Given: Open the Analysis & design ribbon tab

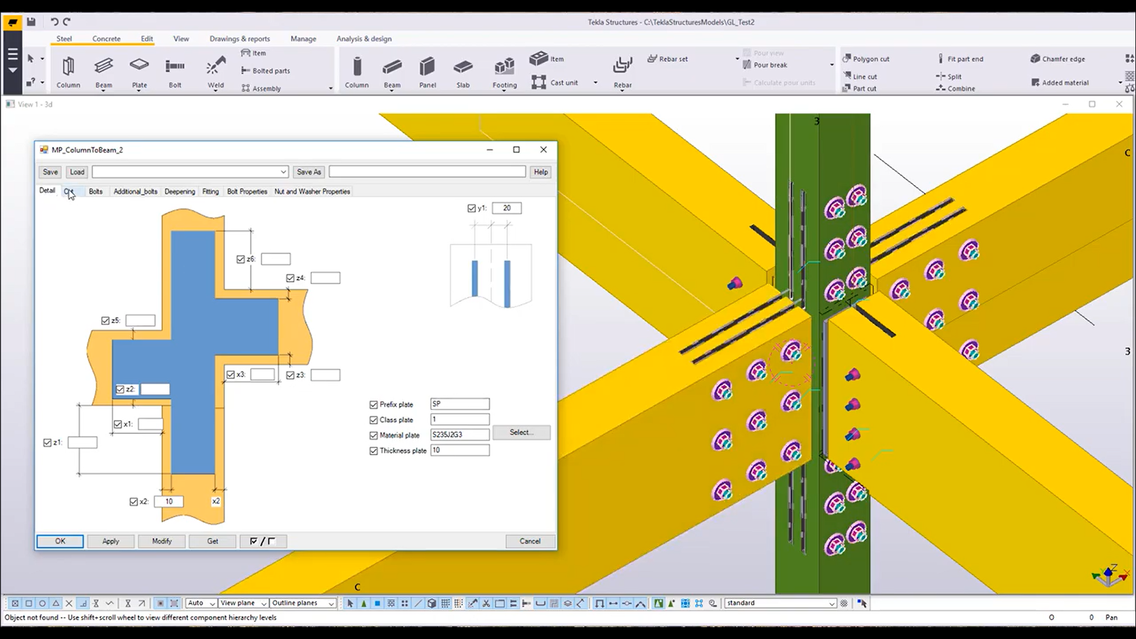Looking at the screenshot, I should pos(364,38).
